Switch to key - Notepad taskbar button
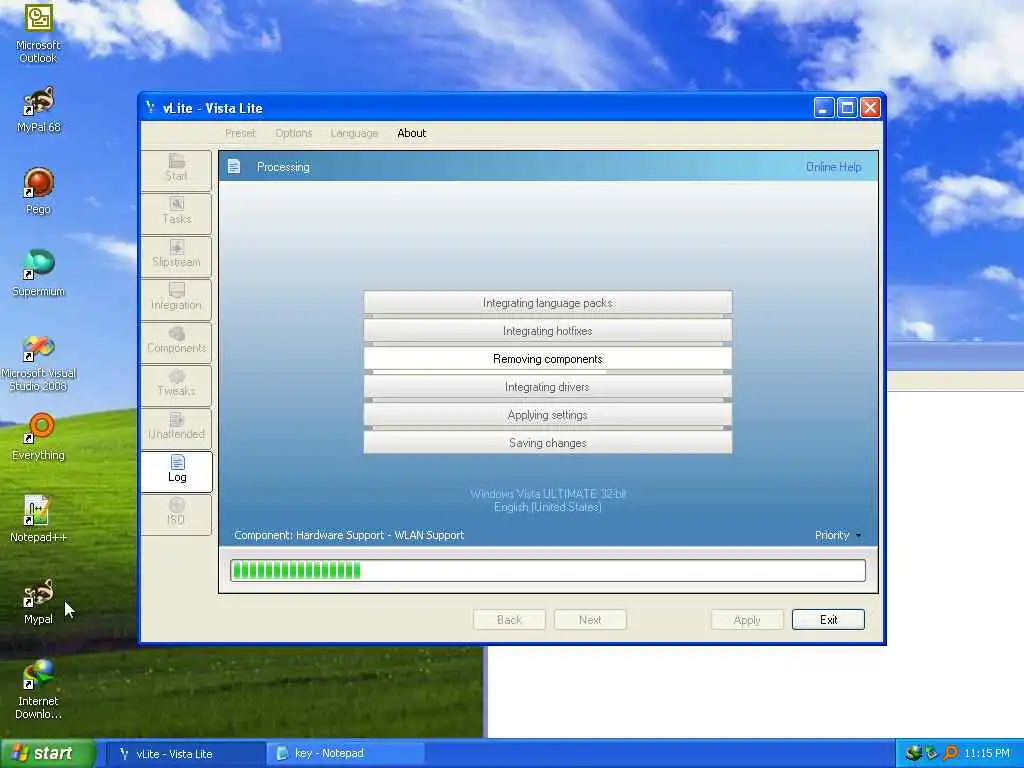This screenshot has height=768, width=1024. (x=345, y=754)
